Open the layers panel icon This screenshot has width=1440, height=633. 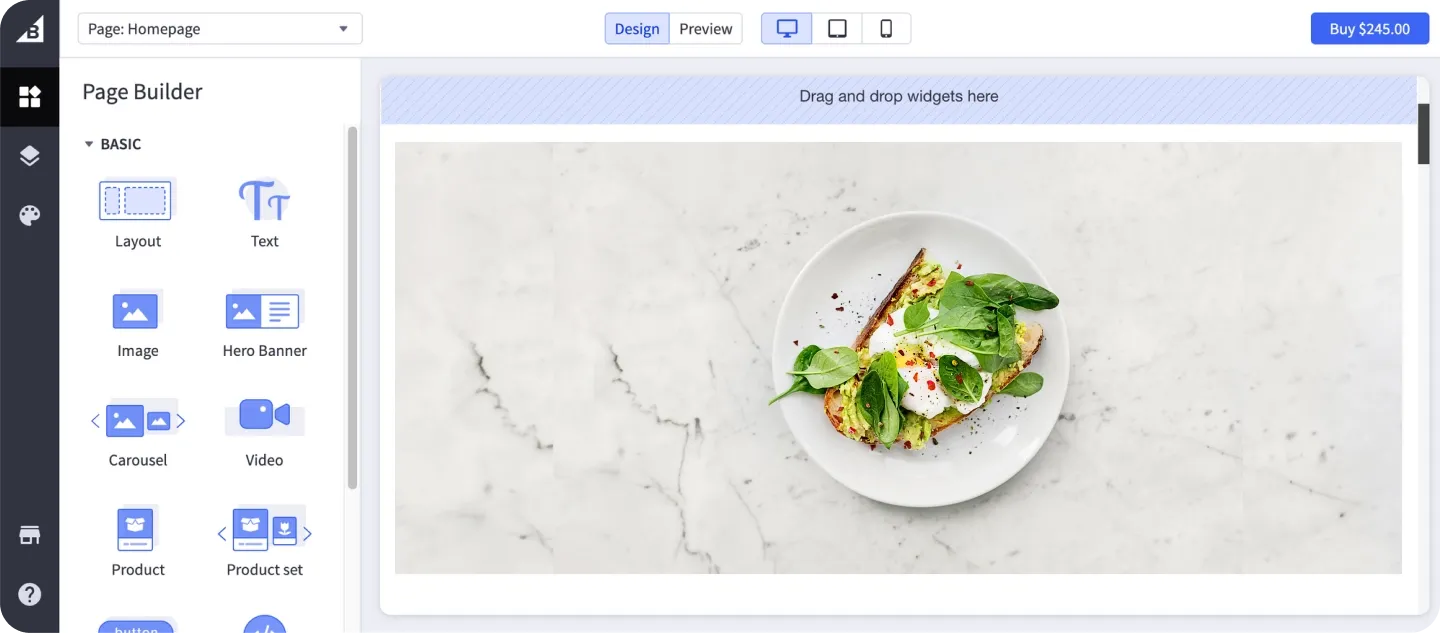(29, 156)
